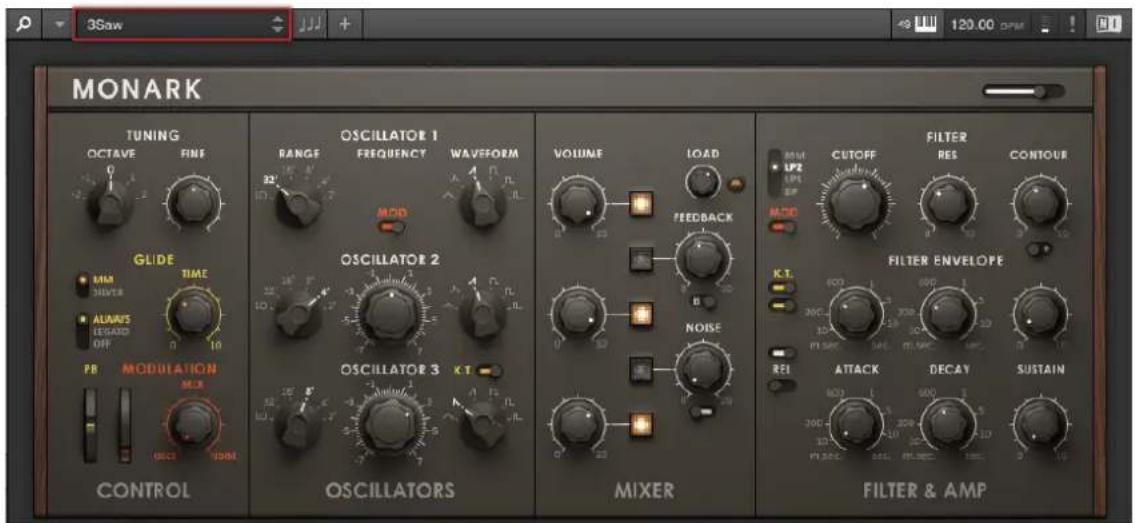Toggle the first K.T. switch below Filter K.T. label
The width and height of the screenshot is (1135, 523).
[x=783, y=289]
